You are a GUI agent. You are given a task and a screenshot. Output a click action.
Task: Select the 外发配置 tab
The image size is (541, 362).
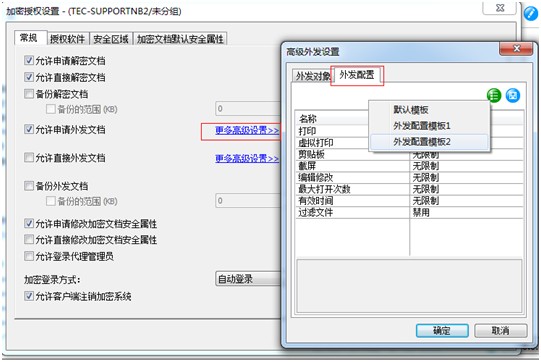pyautogui.click(x=357, y=75)
